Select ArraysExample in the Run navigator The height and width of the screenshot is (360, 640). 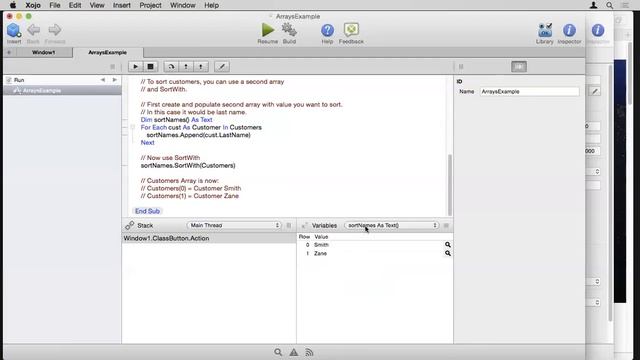pyautogui.click(x=62, y=91)
